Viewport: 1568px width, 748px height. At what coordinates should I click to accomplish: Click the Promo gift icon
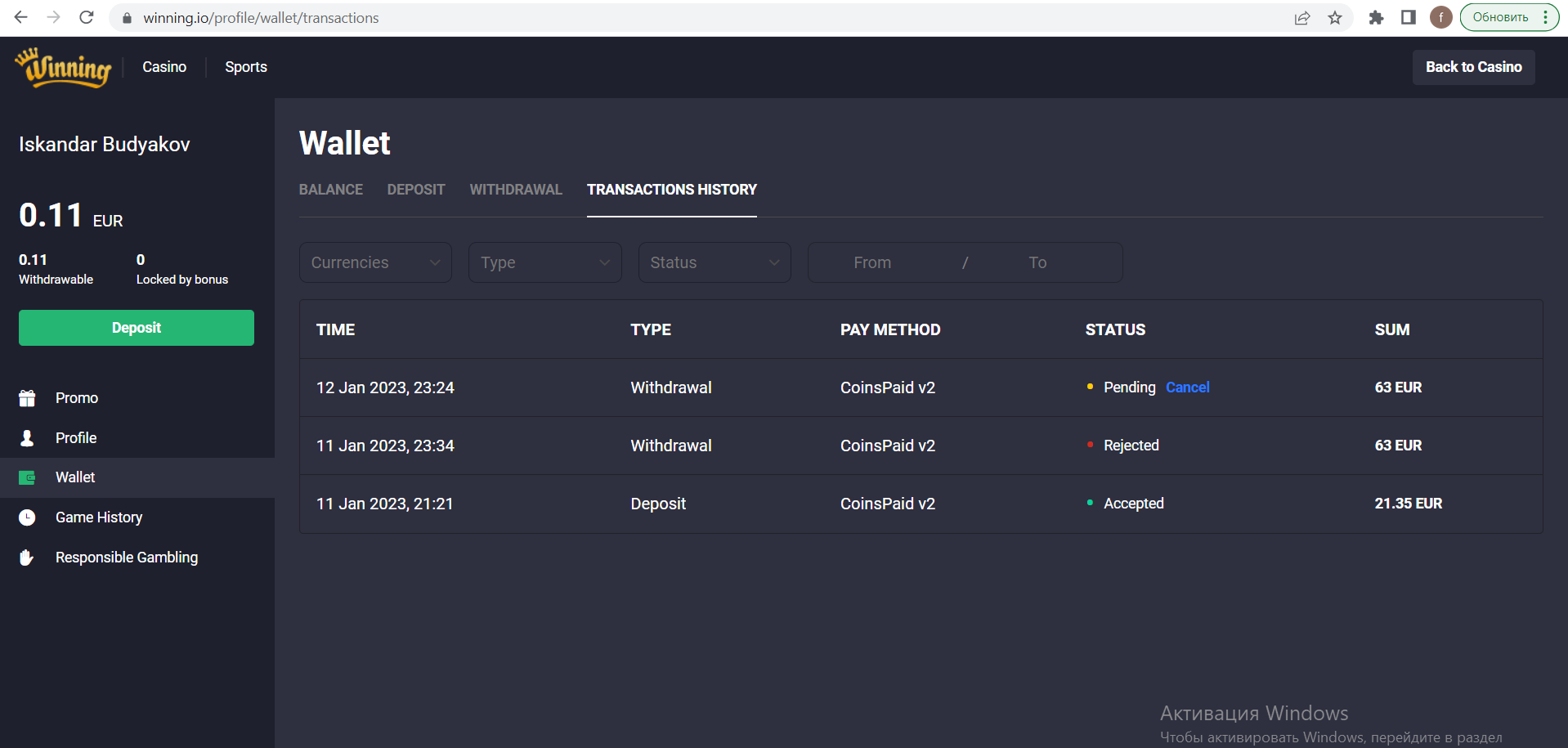pos(27,398)
